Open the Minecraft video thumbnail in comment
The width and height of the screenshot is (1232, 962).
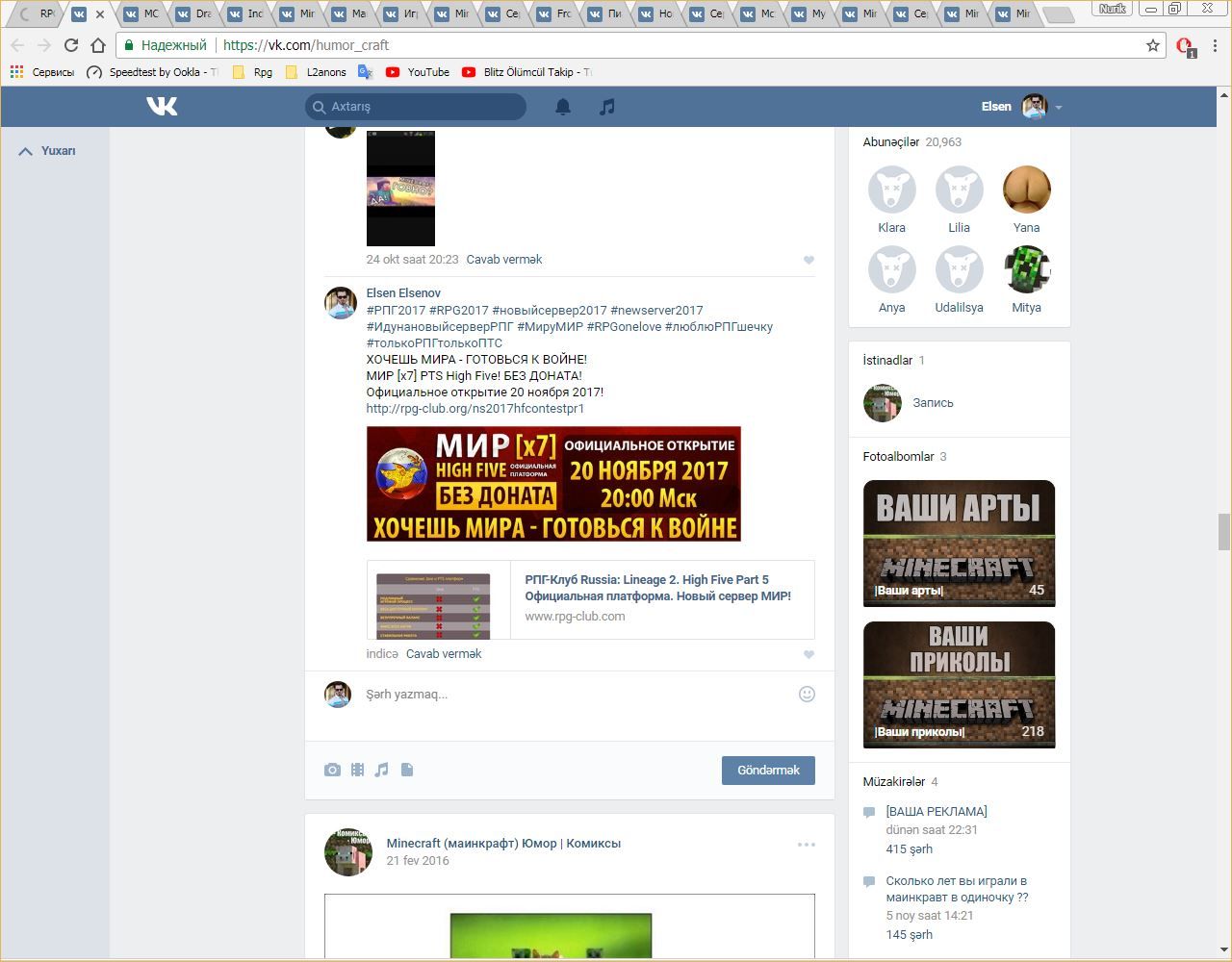pos(400,189)
